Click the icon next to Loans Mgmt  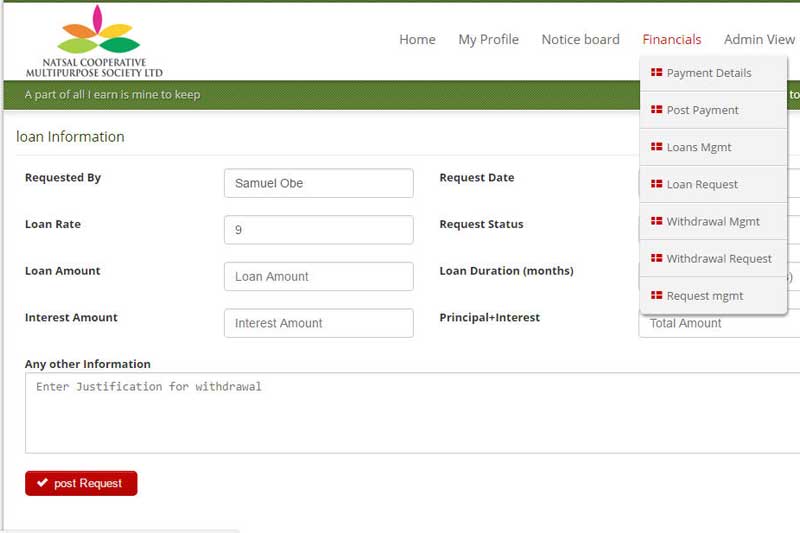657,147
